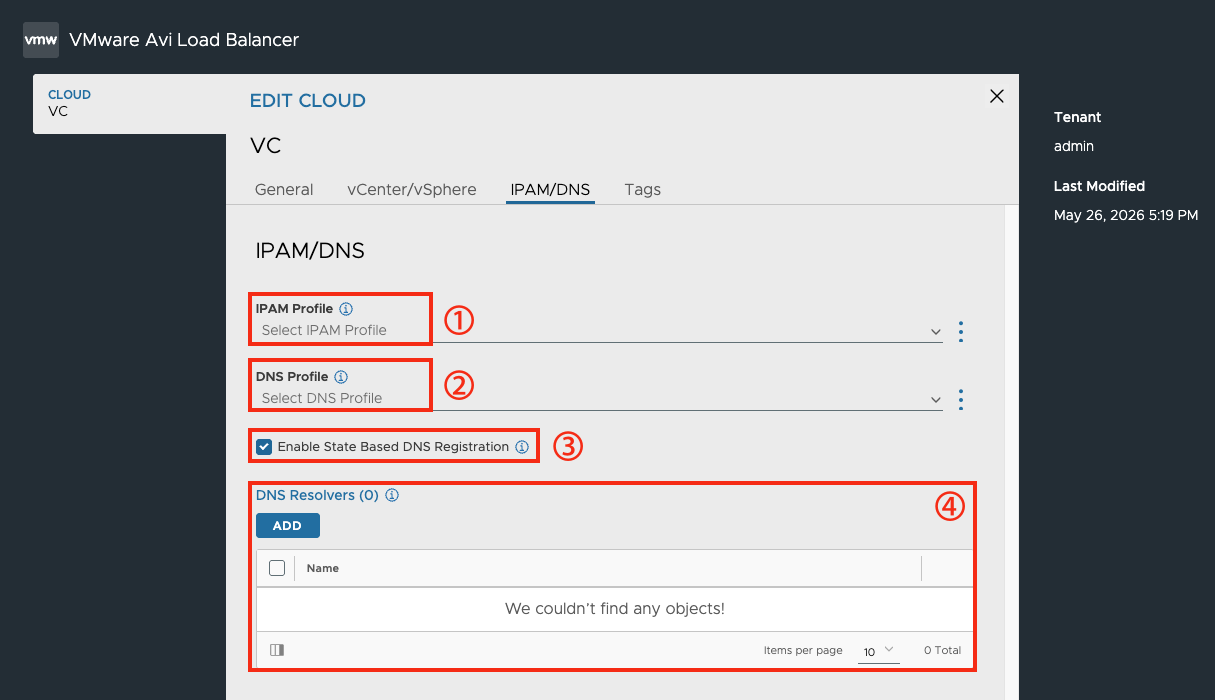
Task: Sort table by Name column header
Action: (323, 568)
